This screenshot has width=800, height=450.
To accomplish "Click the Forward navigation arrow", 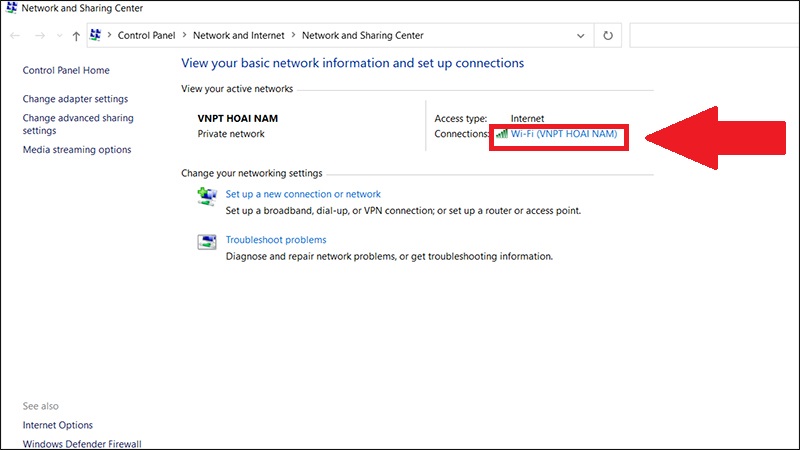I will click(40, 36).
